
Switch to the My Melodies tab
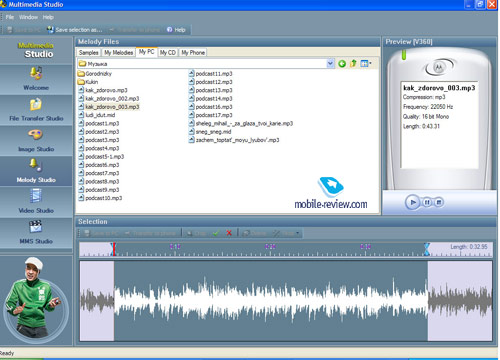coord(118,53)
